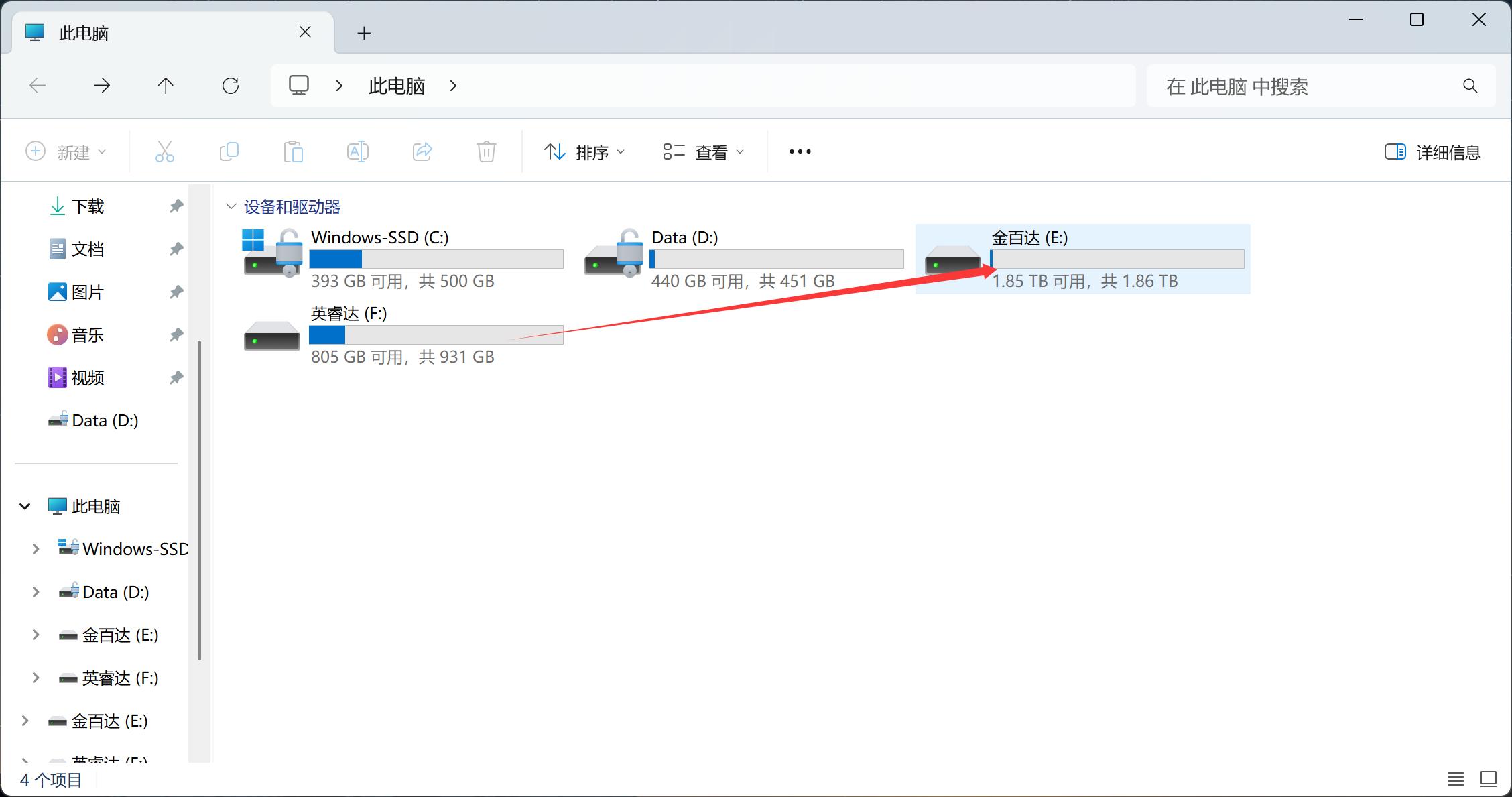The height and width of the screenshot is (797, 1512).
Task: Switch to large icons view in status bar
Action: click(1489, 779)
